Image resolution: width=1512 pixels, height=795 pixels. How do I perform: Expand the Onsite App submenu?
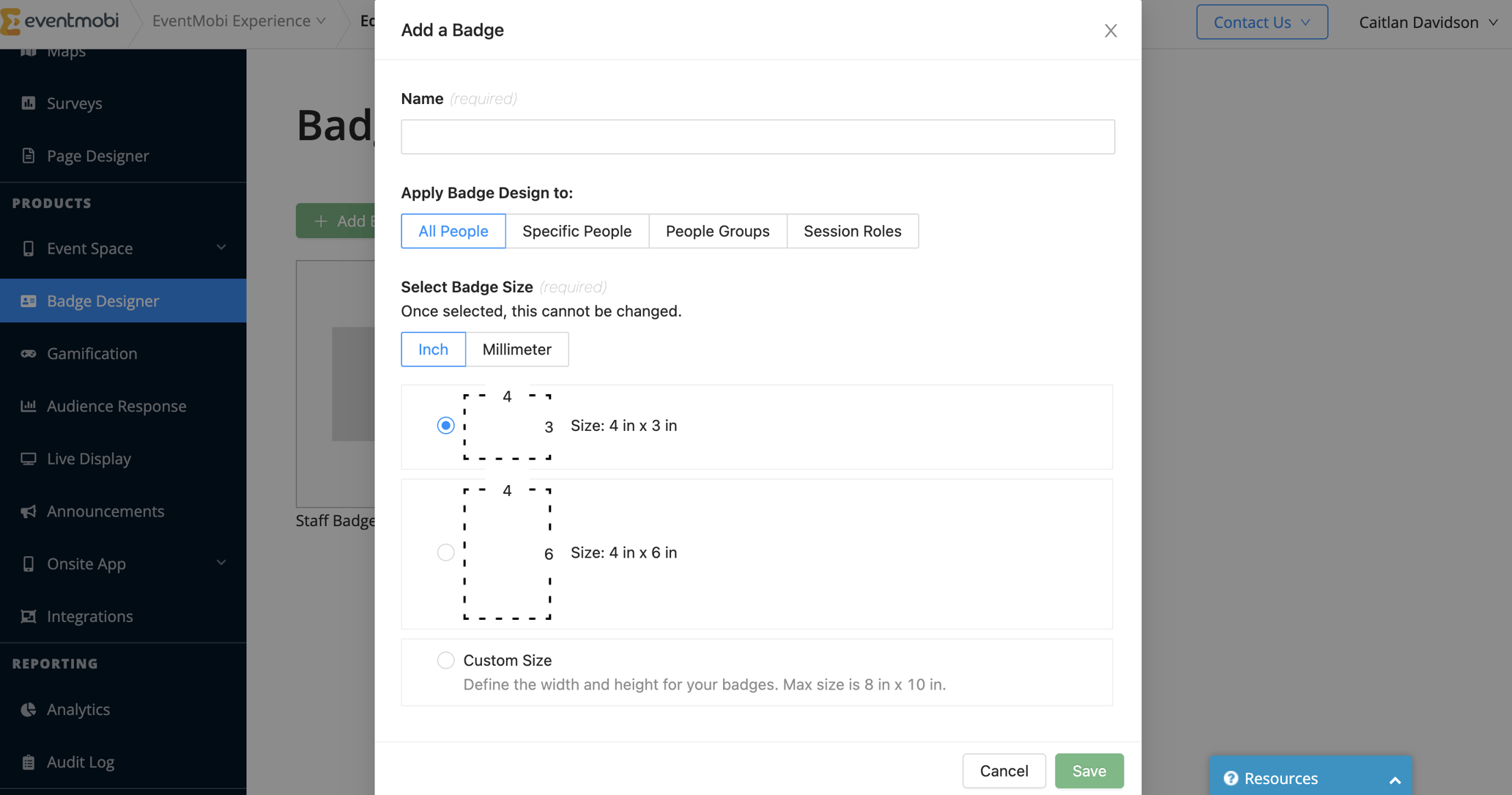(221, 563)
